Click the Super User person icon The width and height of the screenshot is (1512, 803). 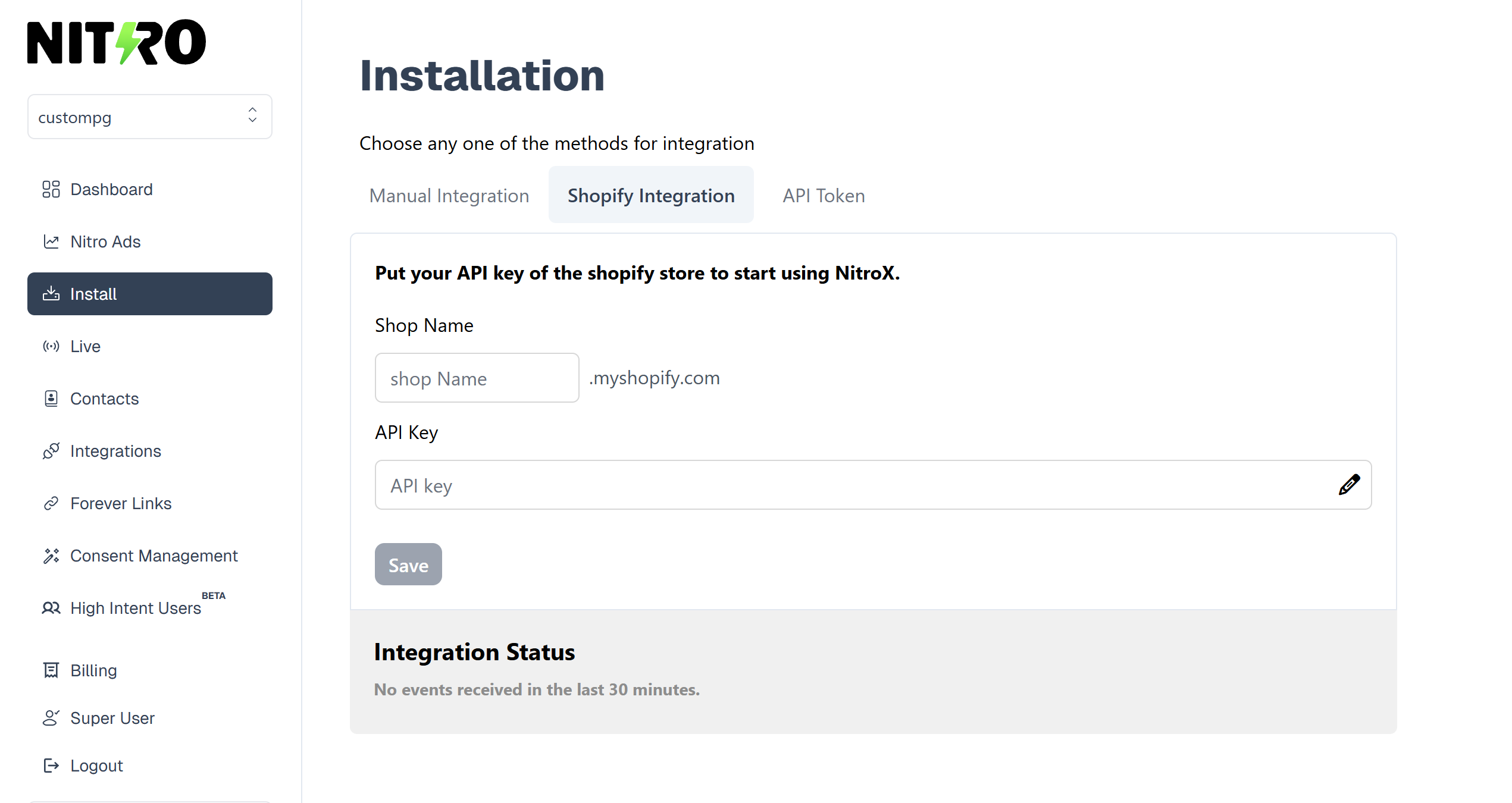(51, 718)
